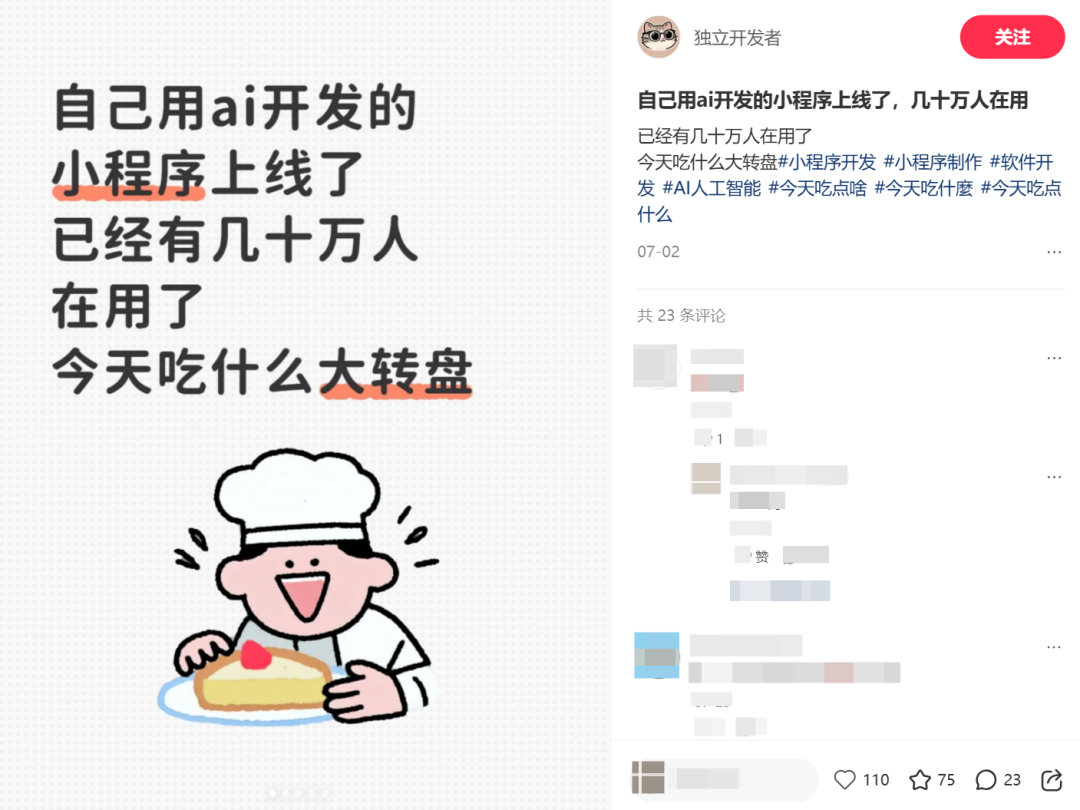The height and width of the screenshot is (810, 1080).
Task: Open the #AI人工智能 hashtag
Action: coord(712,189)
